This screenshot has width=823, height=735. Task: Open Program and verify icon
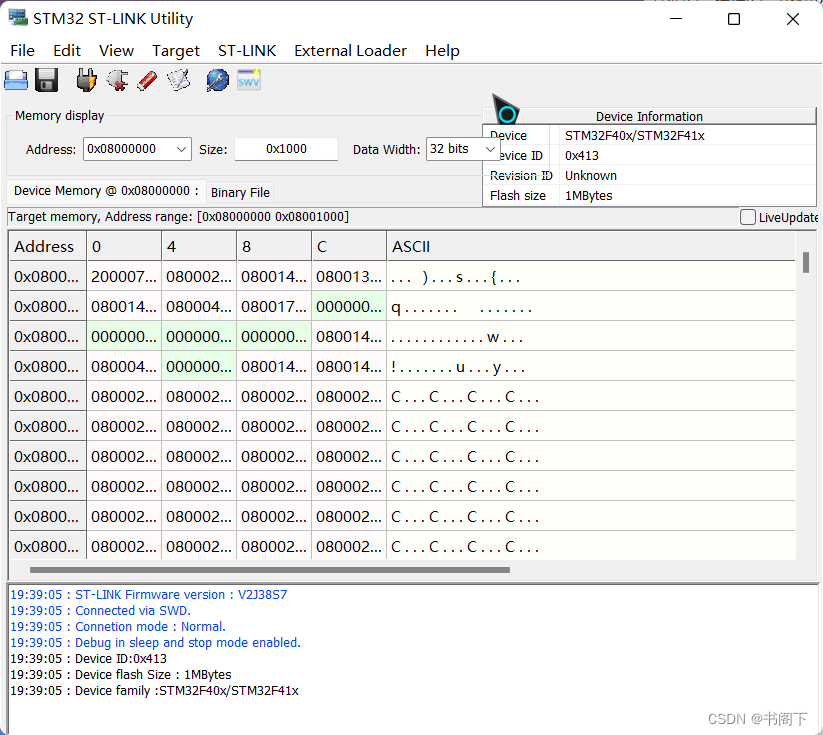[x=178, y=81]
